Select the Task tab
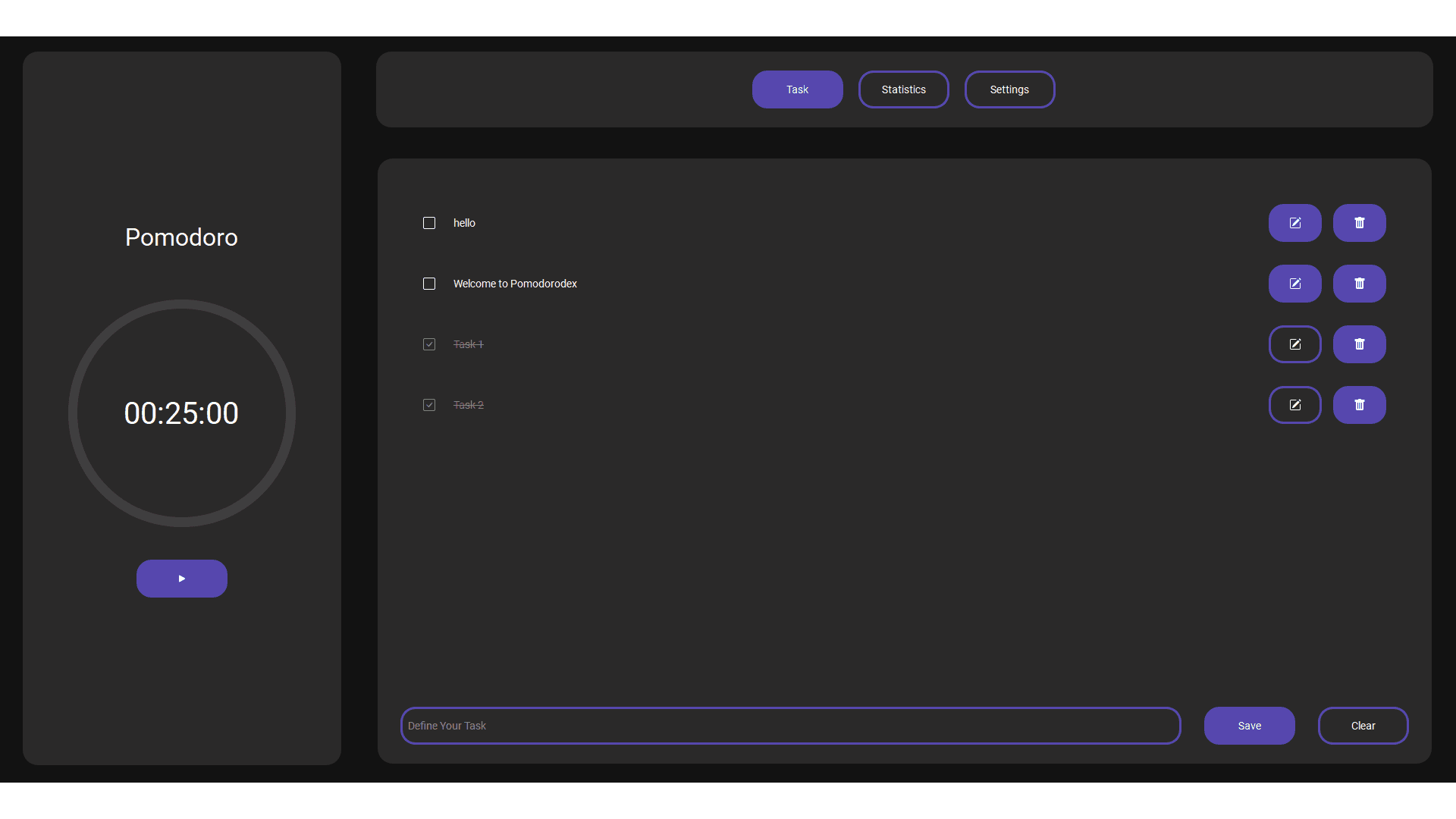The image size is (1456, 819). point(797,89)
